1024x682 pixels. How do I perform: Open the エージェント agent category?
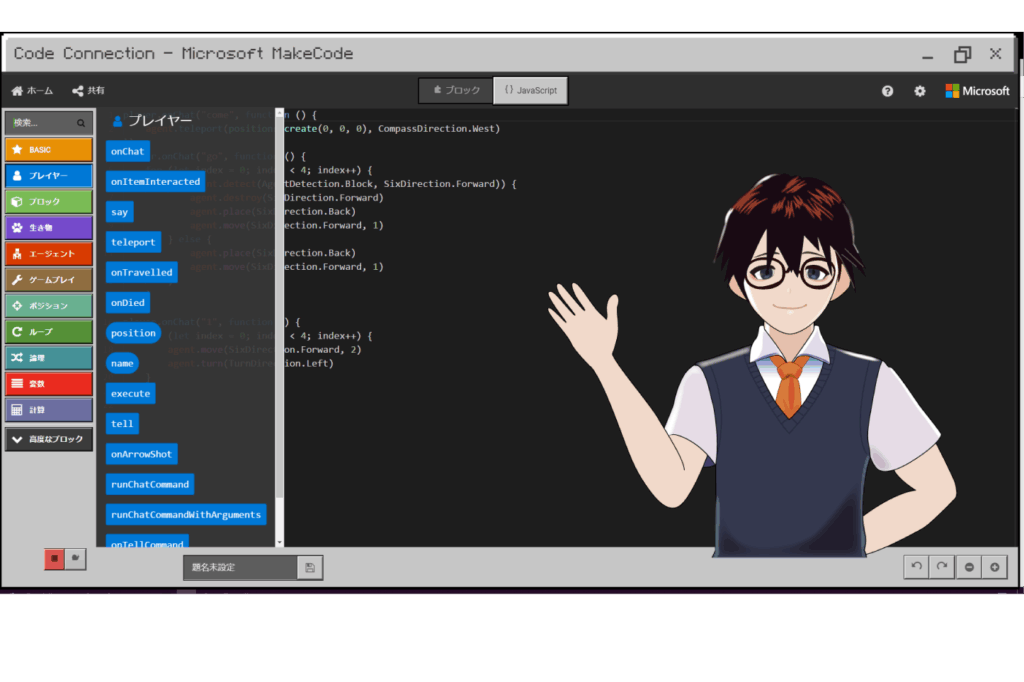49,253
